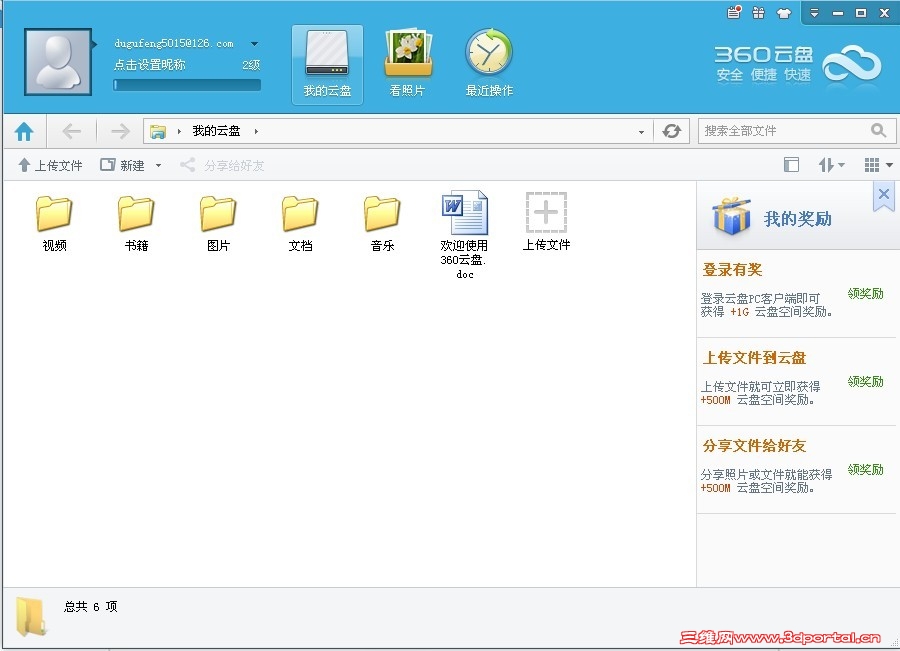Click the dugufeng5015@126.com account text
900x651 pixels.
[174, 44]
